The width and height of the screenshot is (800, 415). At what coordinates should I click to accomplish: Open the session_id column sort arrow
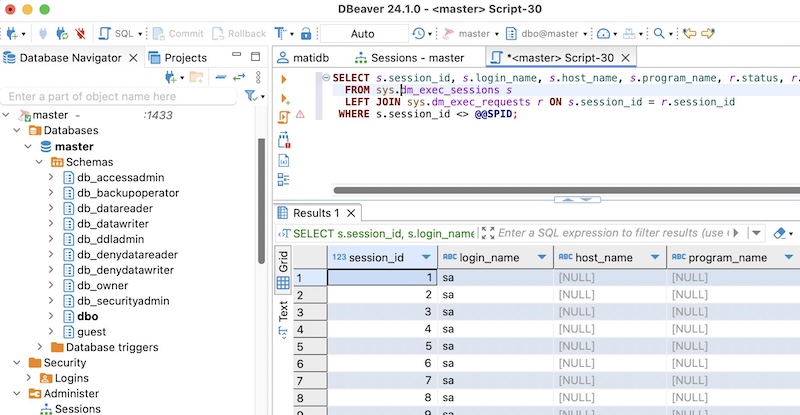tap(426, 257)
